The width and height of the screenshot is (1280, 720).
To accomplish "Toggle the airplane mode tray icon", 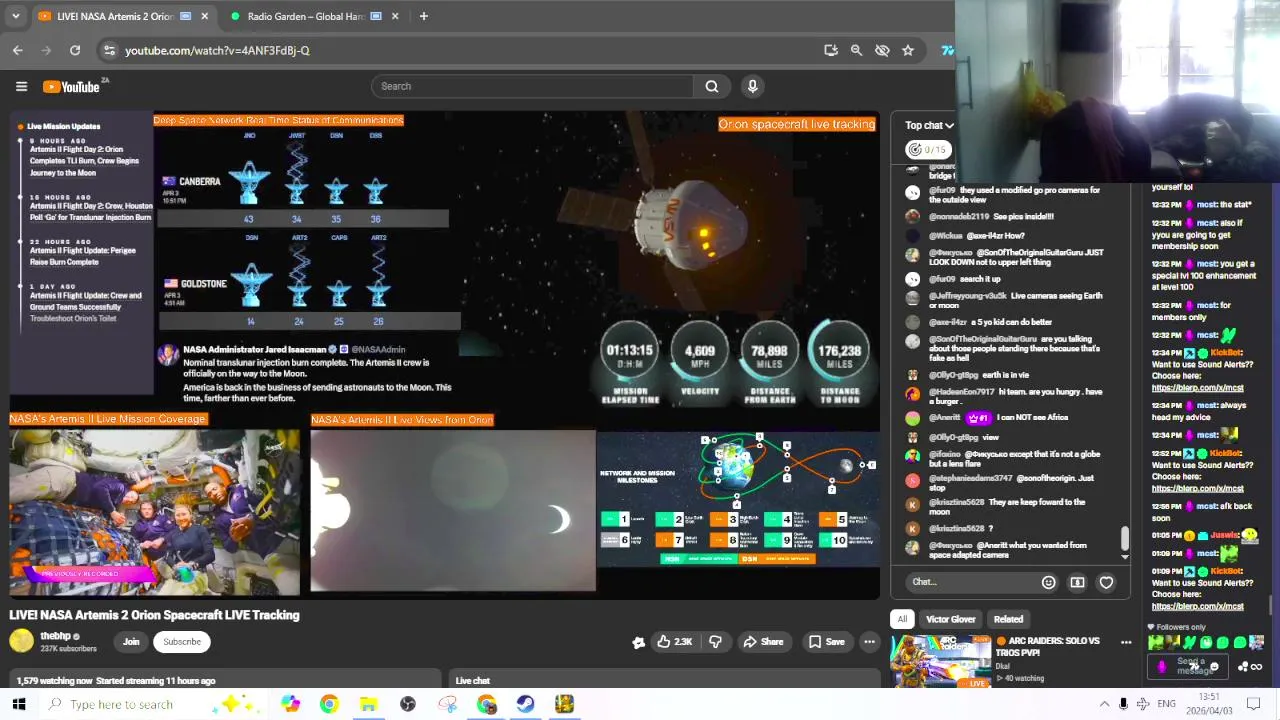I will point(1143,704).
